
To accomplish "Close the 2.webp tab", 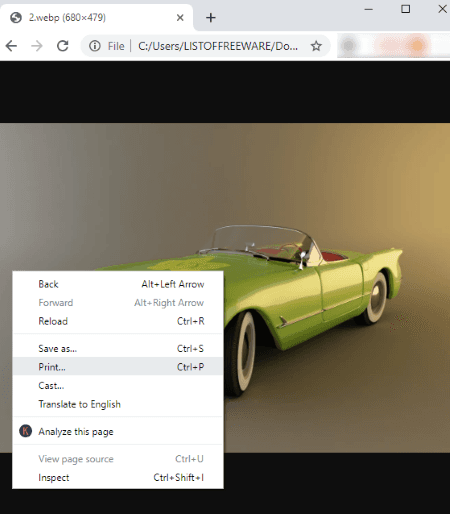I will point(180,17).
